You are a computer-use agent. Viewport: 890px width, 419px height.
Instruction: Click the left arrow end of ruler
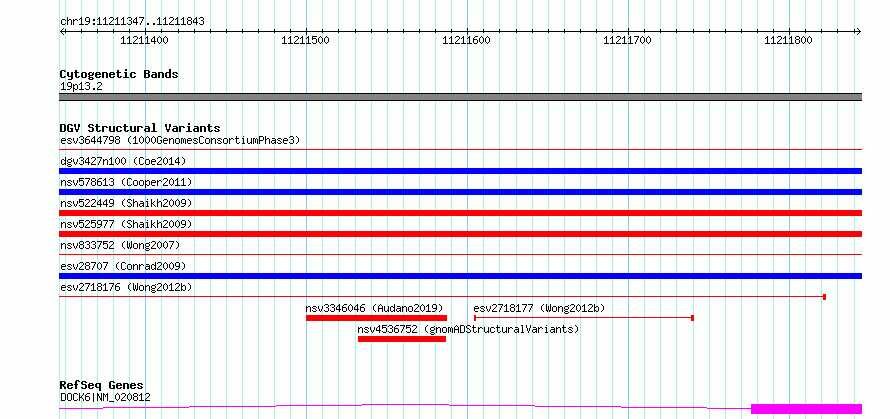pos(62,32)
